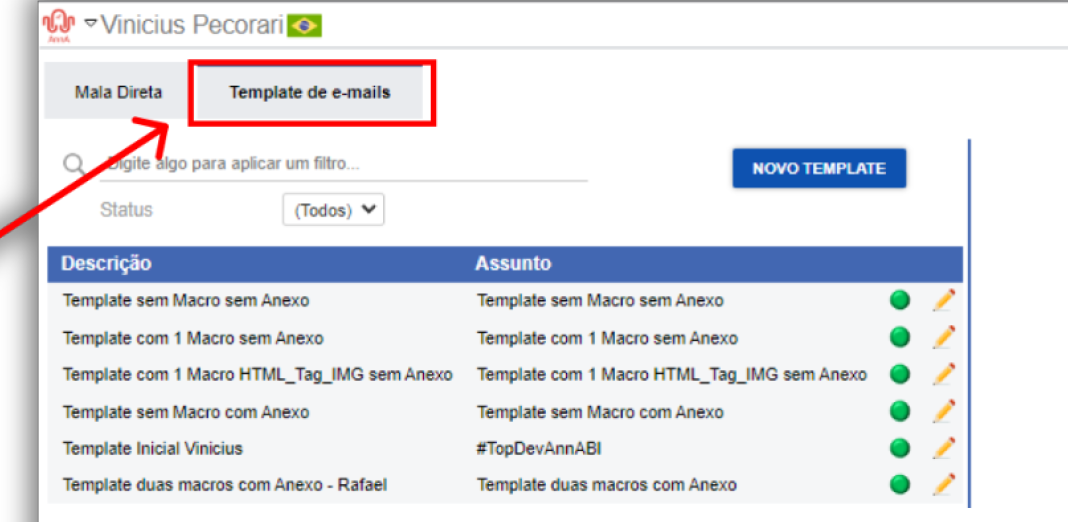Toggle green status of 'Template Inicial Vinicius'

coord(900,448)
